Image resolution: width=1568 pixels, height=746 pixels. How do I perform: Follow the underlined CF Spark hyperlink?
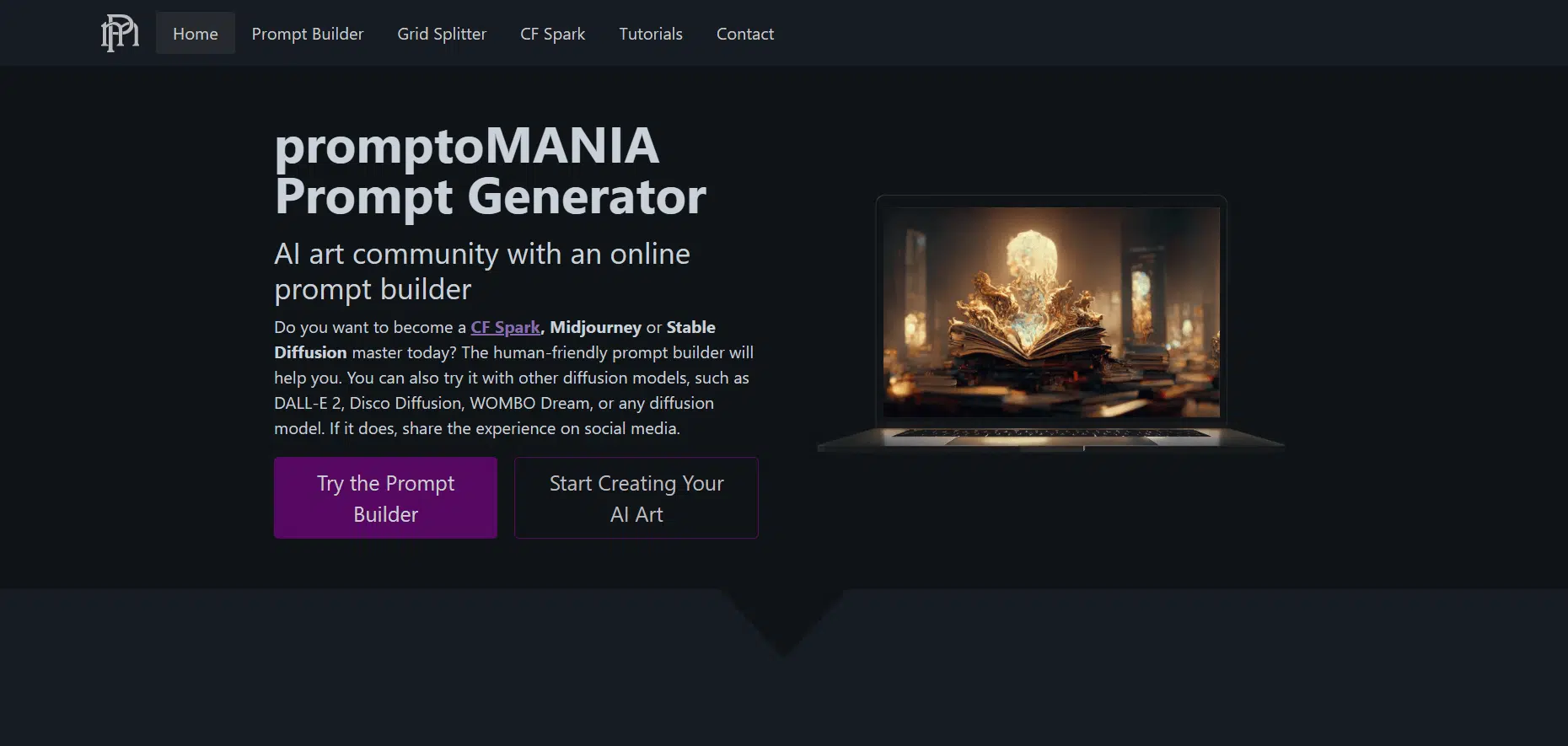click(505, 327)
